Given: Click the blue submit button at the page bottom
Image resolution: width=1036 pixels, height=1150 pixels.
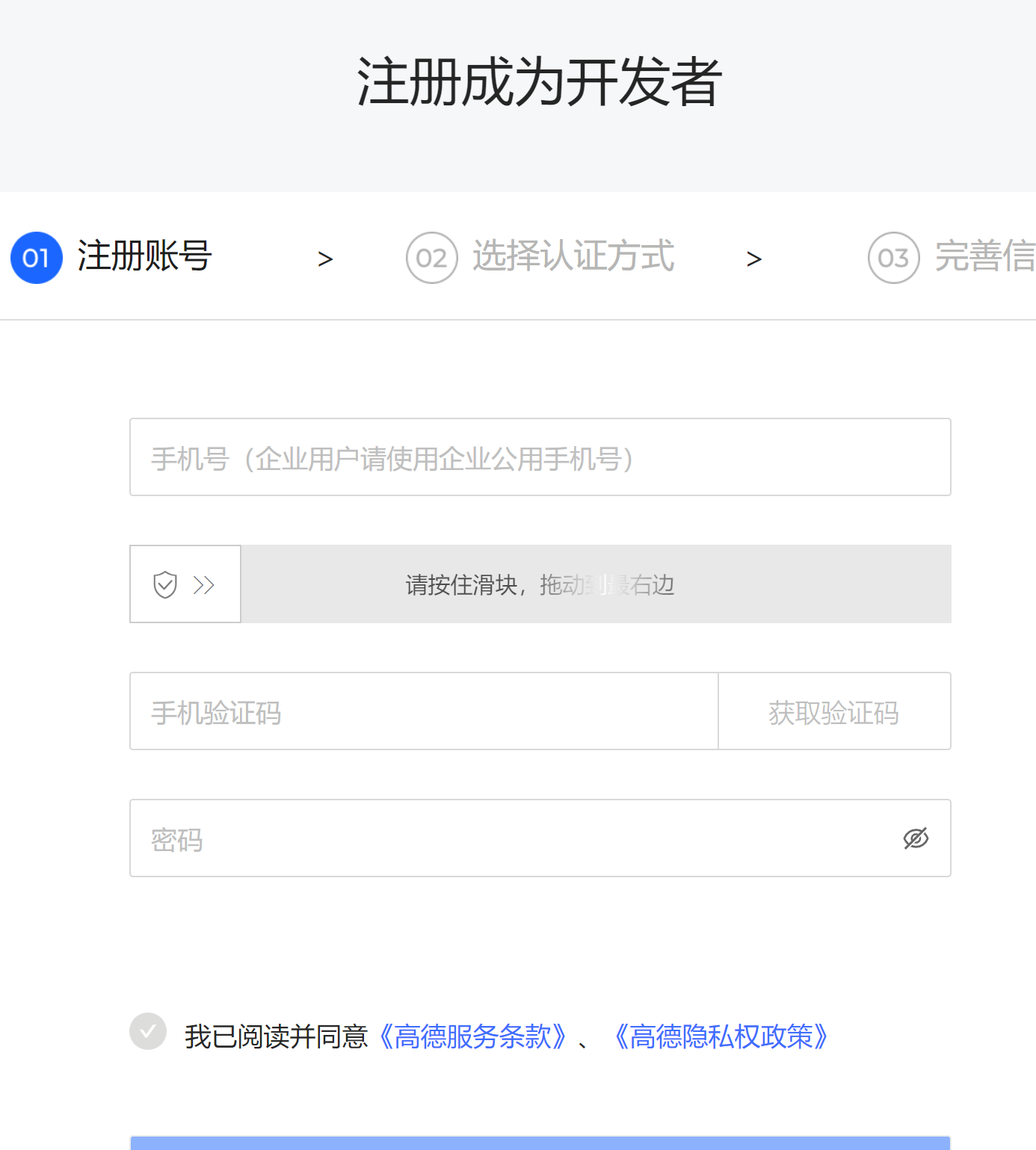Looking at the screenshot, I should [x=540, y=1143].
